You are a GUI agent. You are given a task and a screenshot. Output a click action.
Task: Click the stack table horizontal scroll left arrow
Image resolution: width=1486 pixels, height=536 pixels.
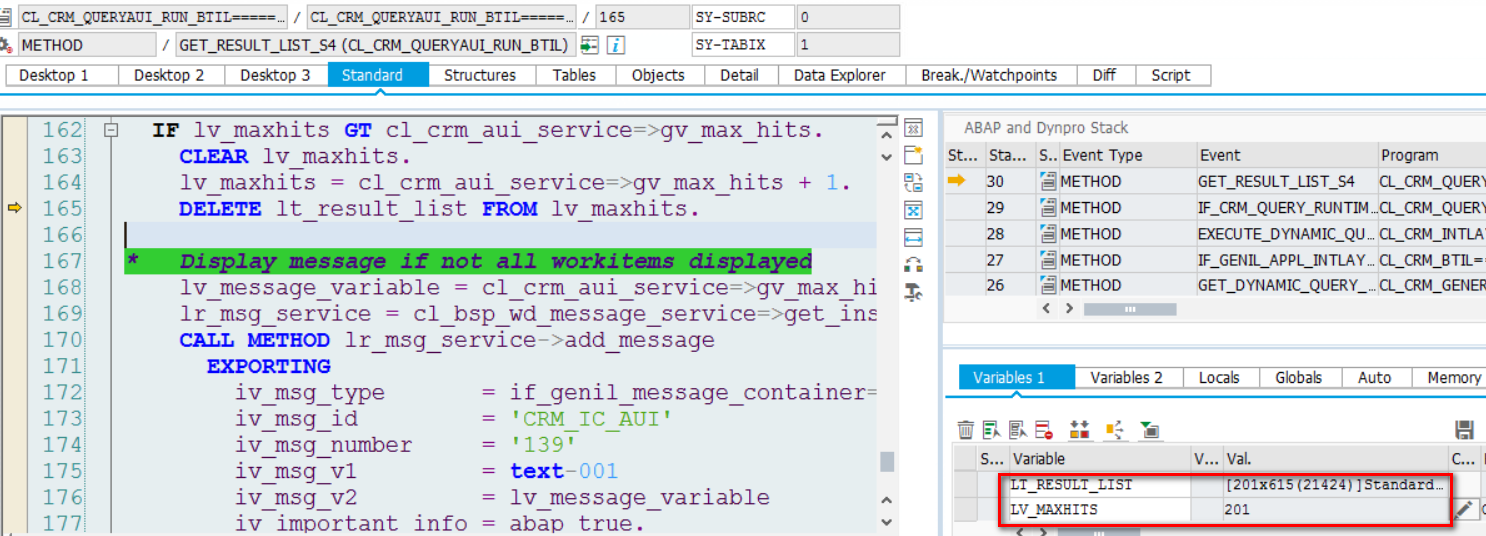click(x=1047, y=309)
